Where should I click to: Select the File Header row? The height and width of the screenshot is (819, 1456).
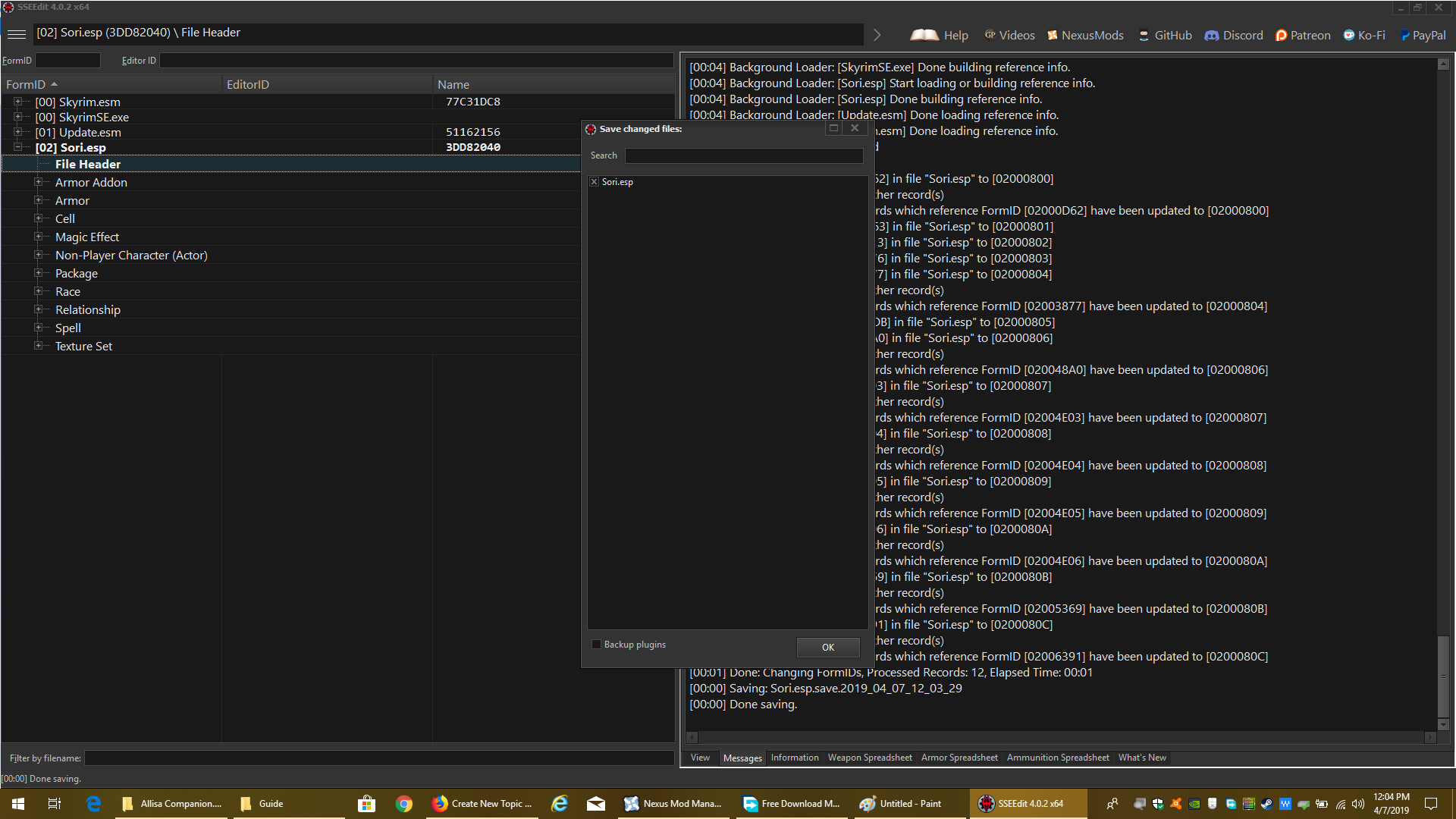point(291,164)
